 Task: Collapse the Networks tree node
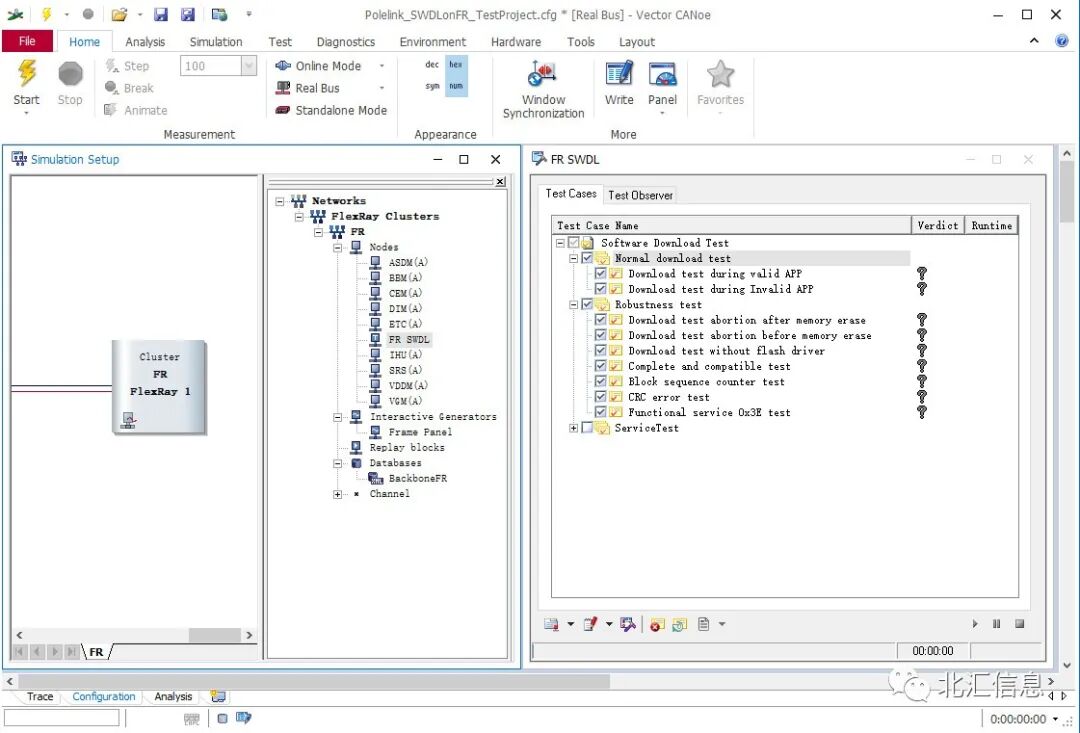(x=280, y=201)
